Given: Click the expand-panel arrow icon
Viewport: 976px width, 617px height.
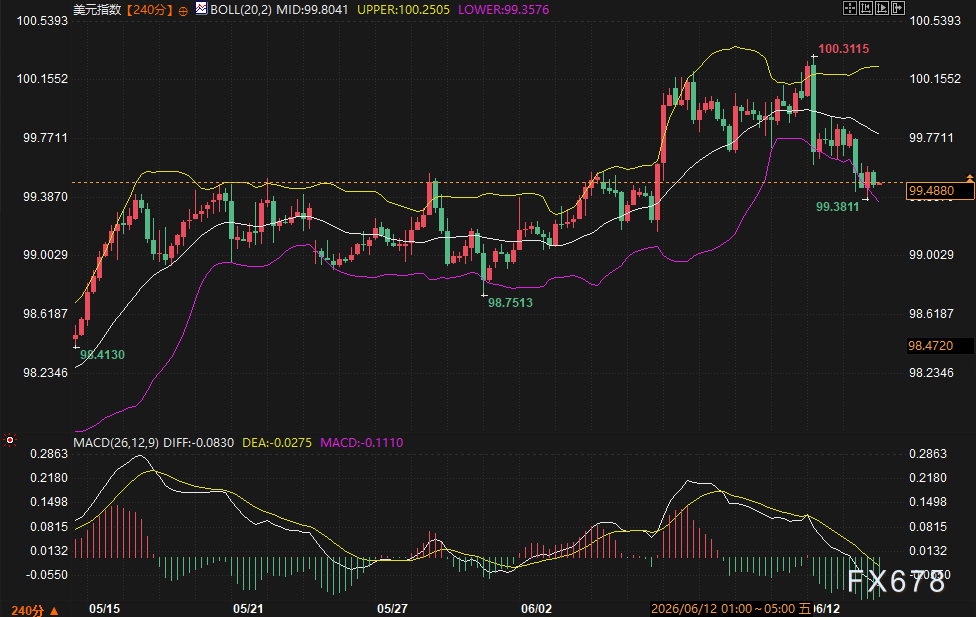Looking at the screenshot, I should (898, 8).
